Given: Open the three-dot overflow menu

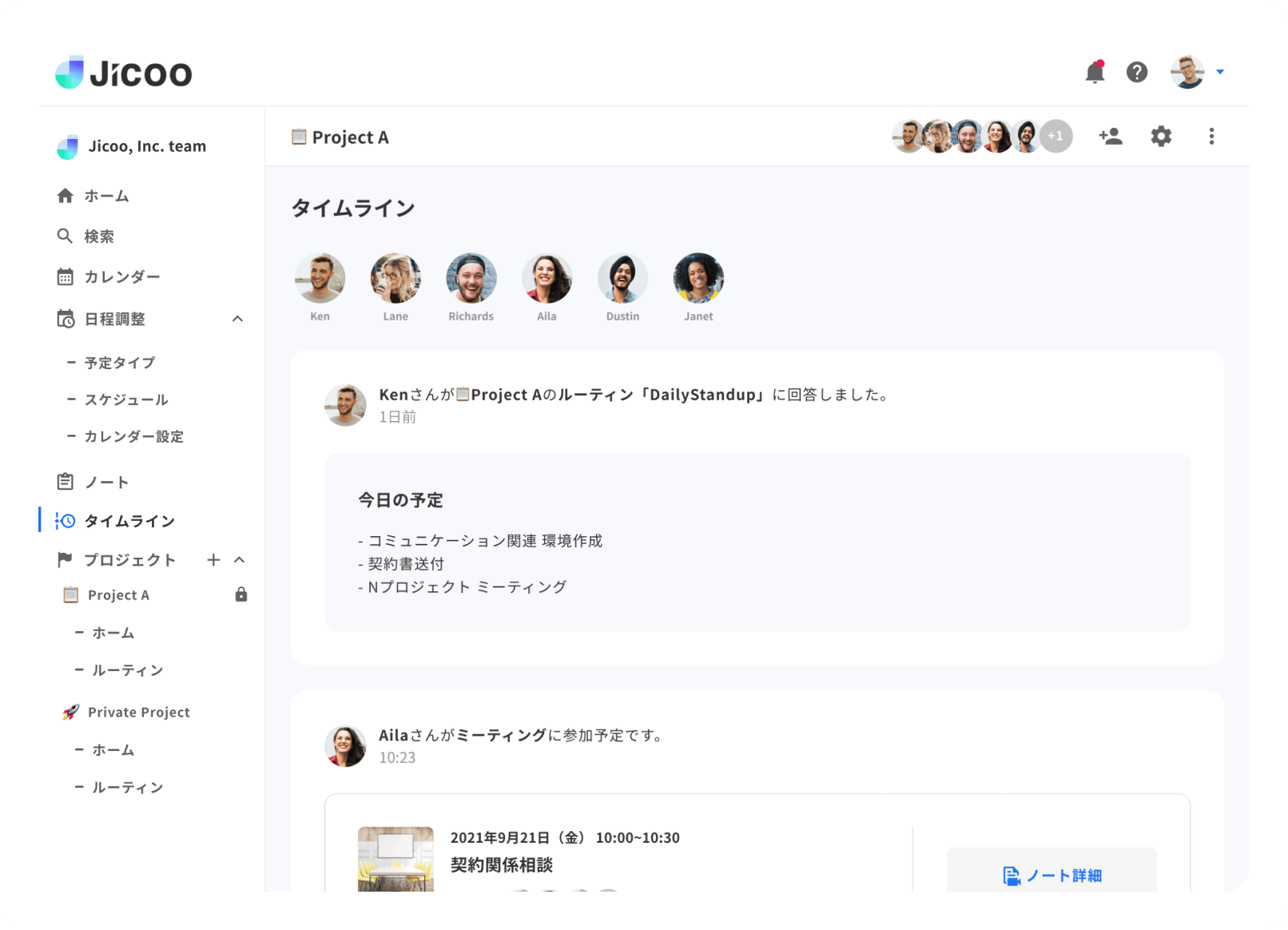Looking at the screenshot, I should point(1212,136).
